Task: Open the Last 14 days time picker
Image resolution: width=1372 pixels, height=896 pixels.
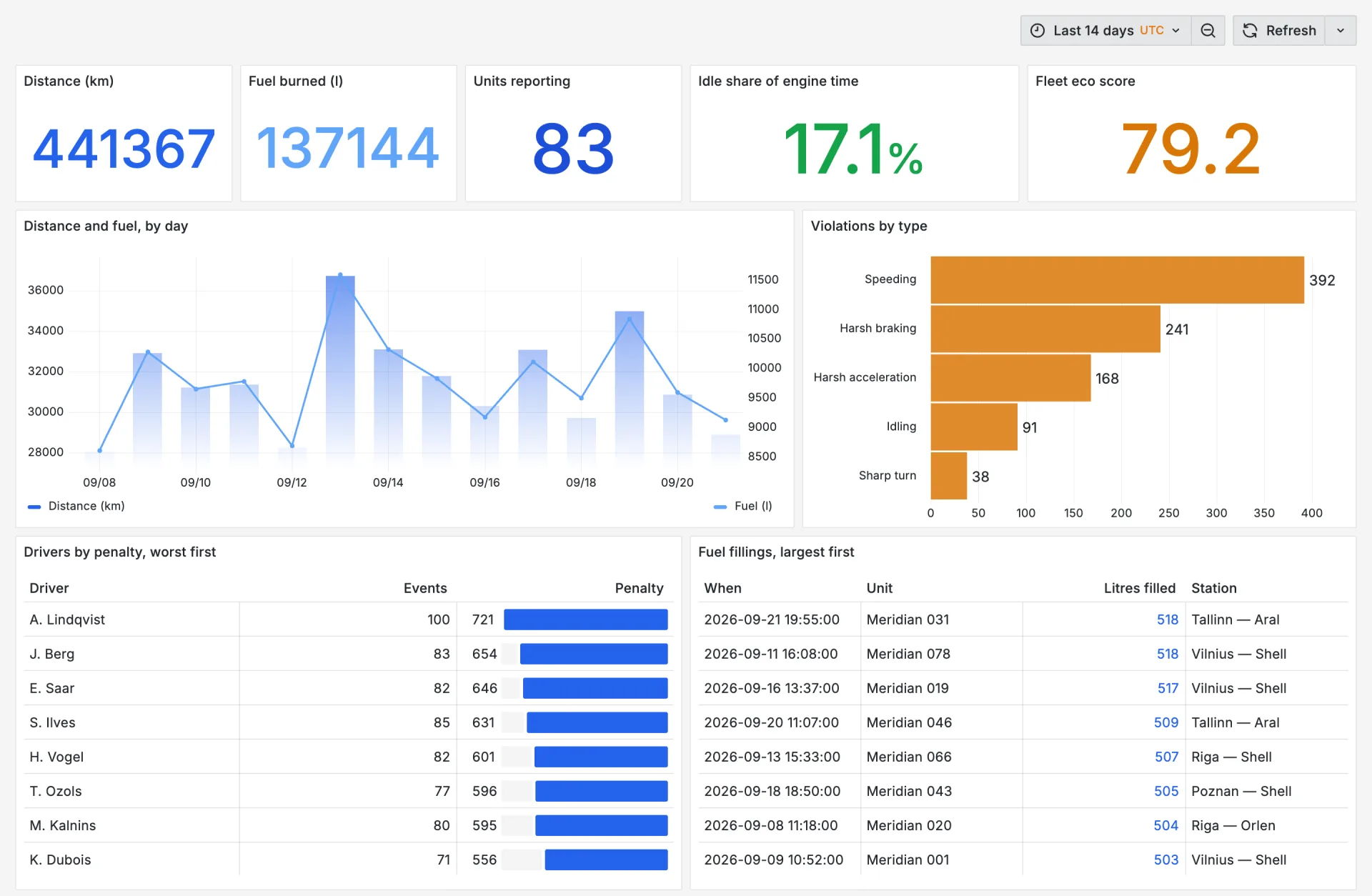Action: pos(1105,31)
